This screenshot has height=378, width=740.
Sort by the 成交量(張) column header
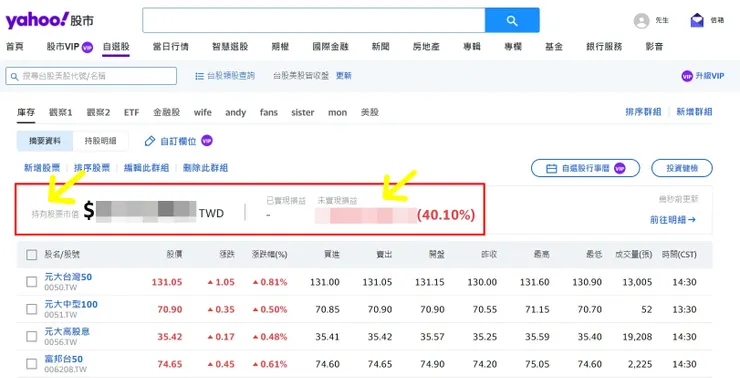[633, 255]
